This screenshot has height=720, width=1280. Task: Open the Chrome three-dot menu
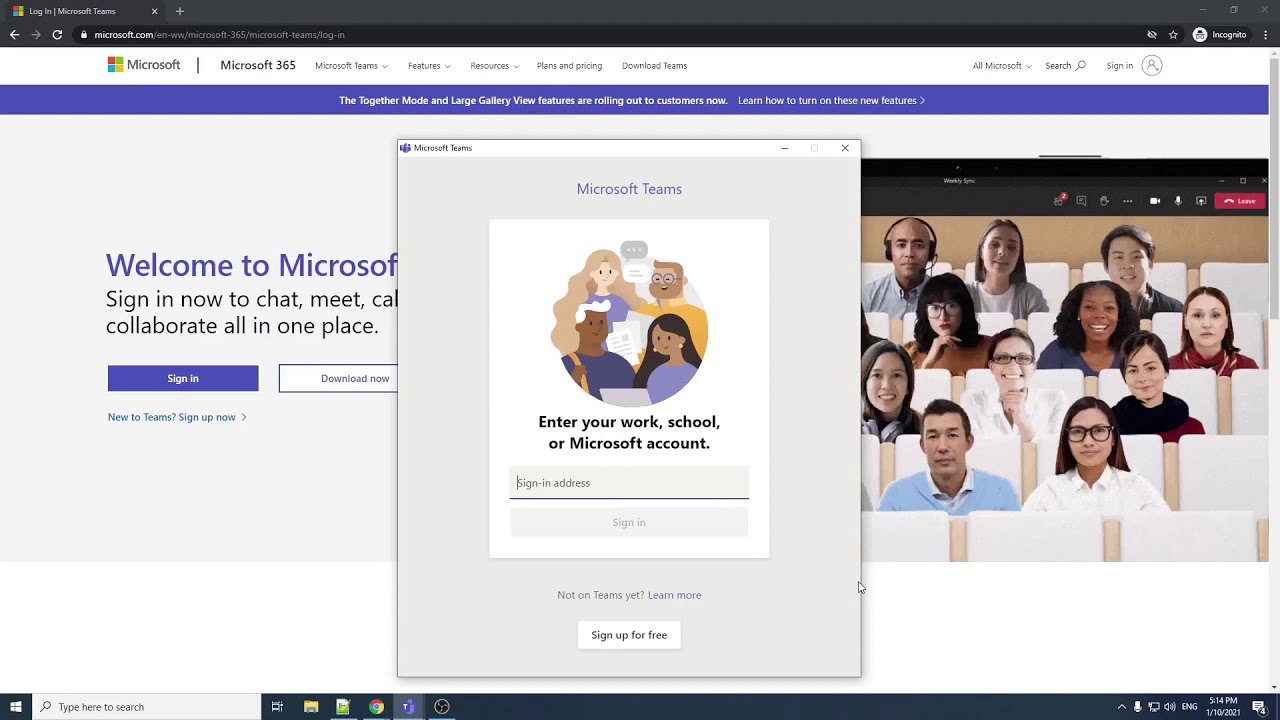tap(1266, 35)
